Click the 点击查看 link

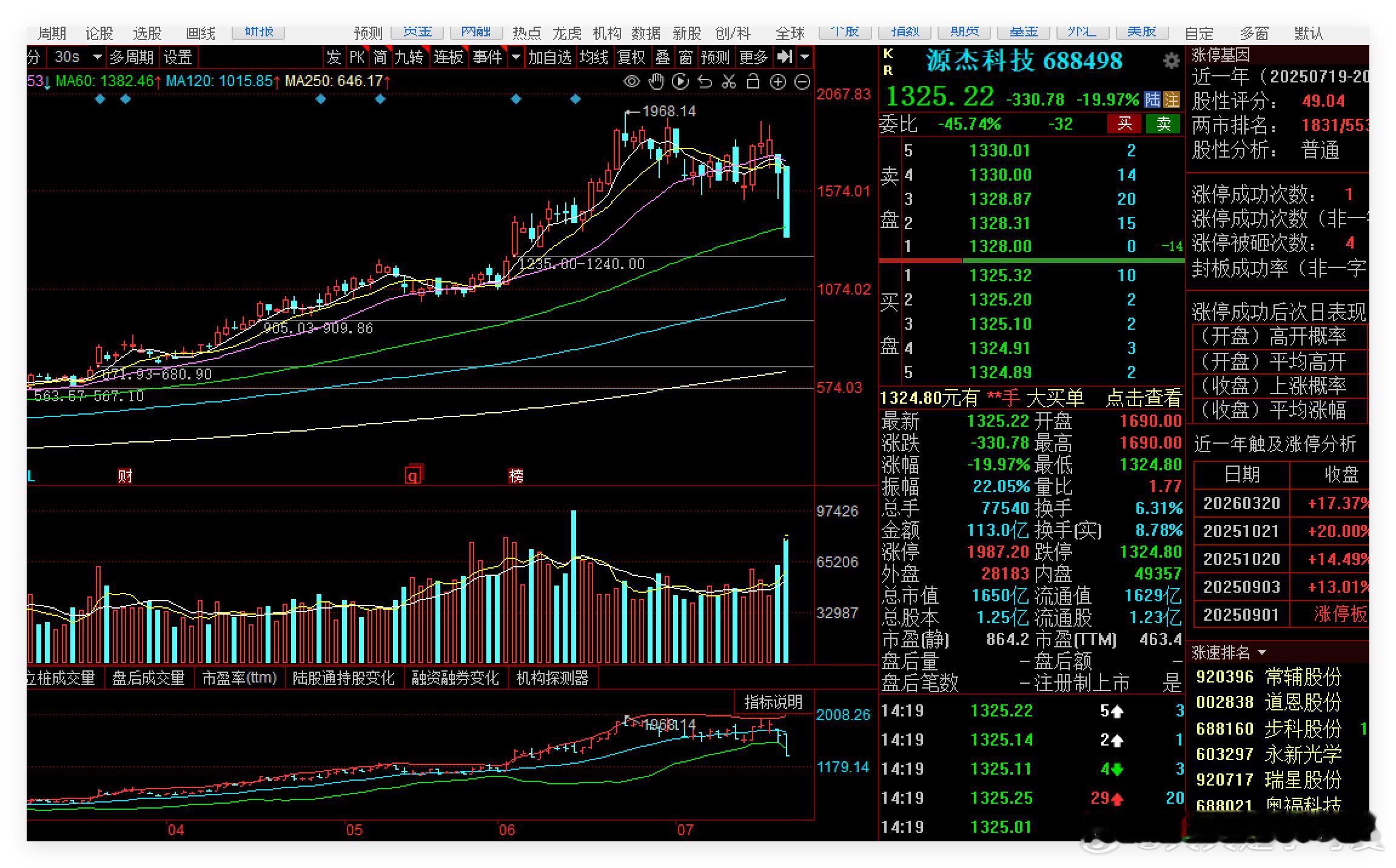pos(1144,398)
